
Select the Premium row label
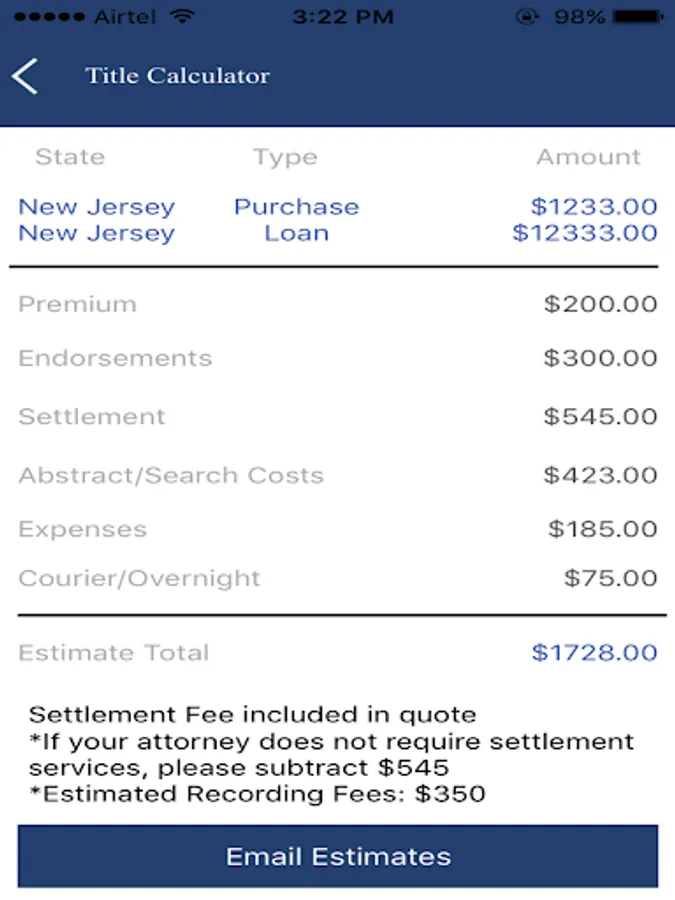point(77,304)
